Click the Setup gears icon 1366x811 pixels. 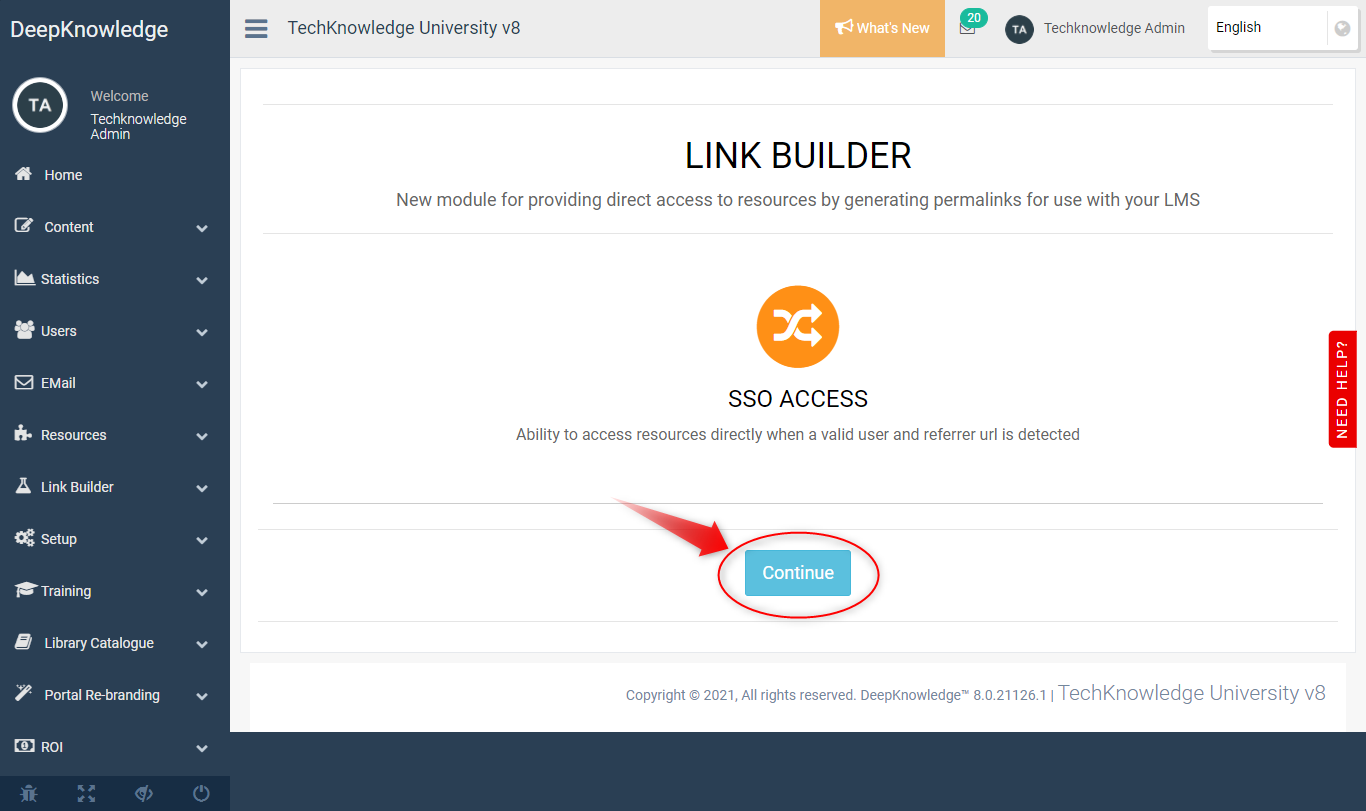[x=25, y=538]
